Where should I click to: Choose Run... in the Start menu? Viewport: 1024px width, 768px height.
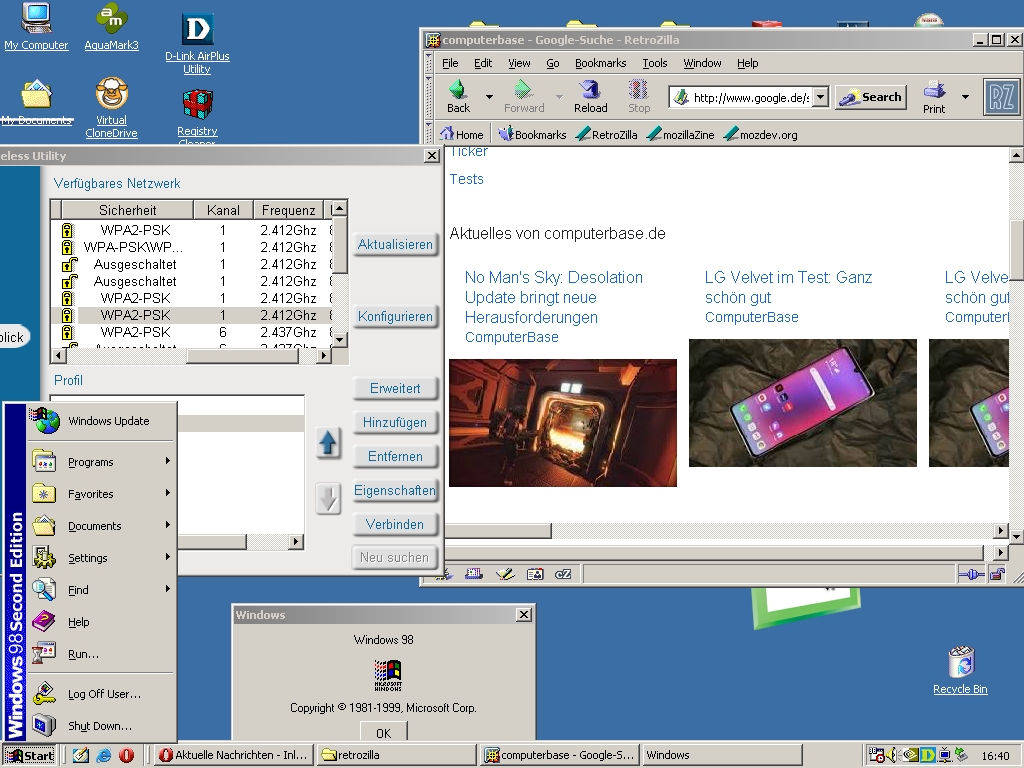tap(102, 654)
